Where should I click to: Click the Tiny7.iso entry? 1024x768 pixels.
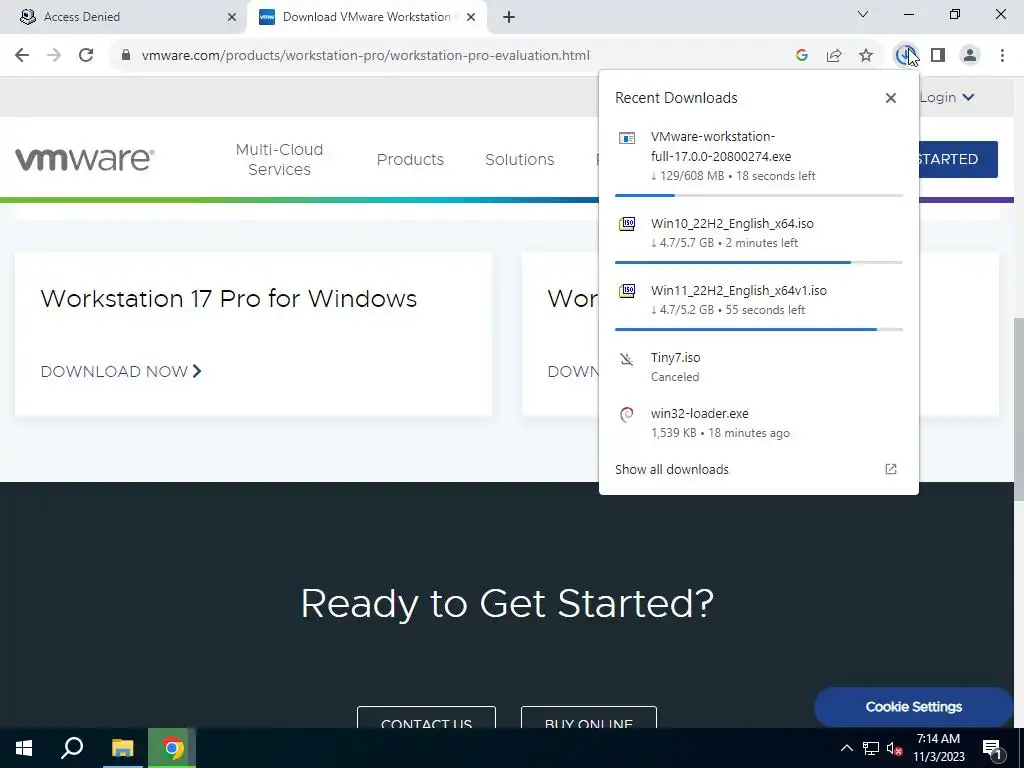click(x=759, y=367)
